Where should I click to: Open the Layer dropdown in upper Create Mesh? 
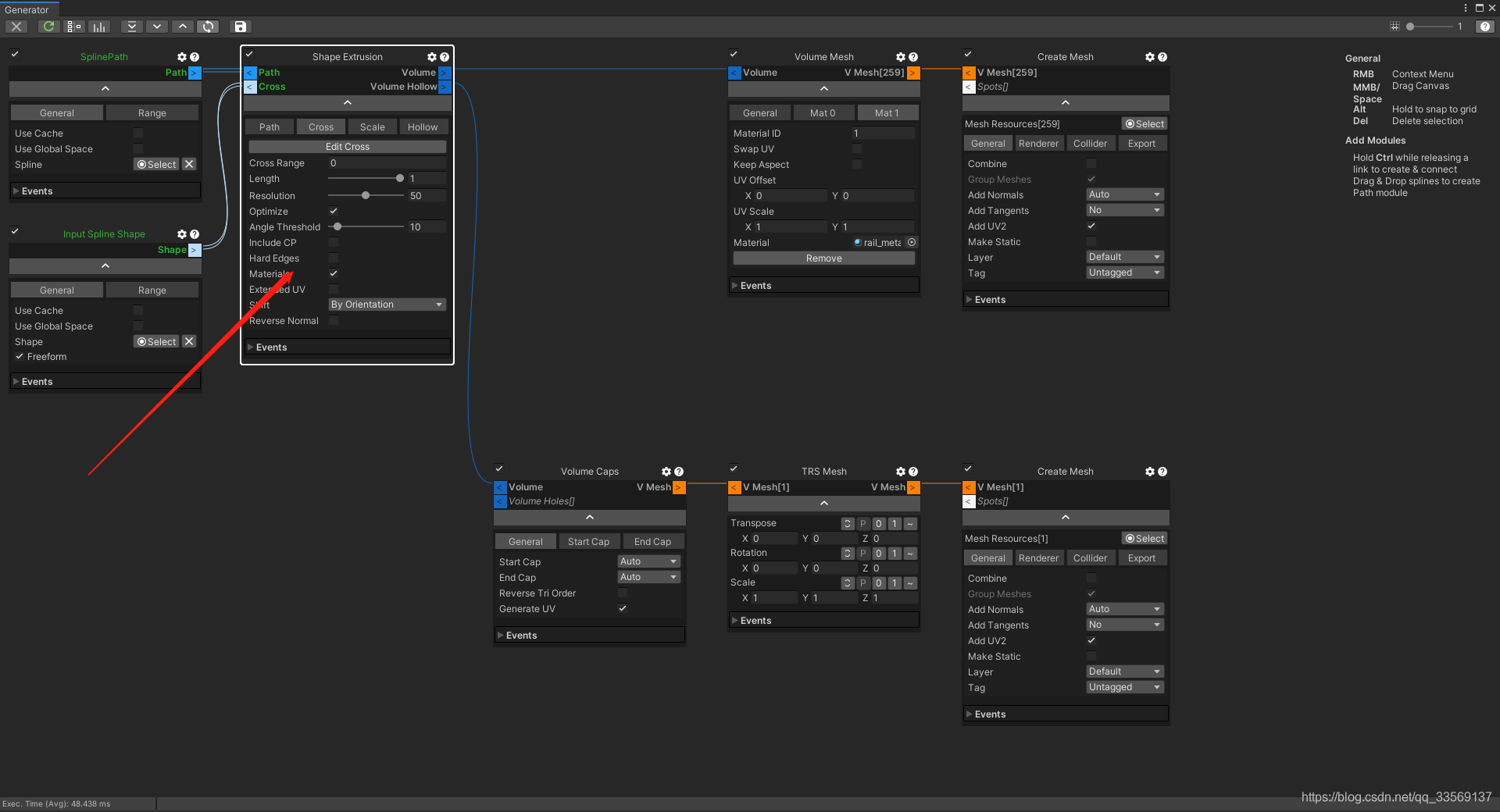pyautogui.click(x=1125, y=257)
